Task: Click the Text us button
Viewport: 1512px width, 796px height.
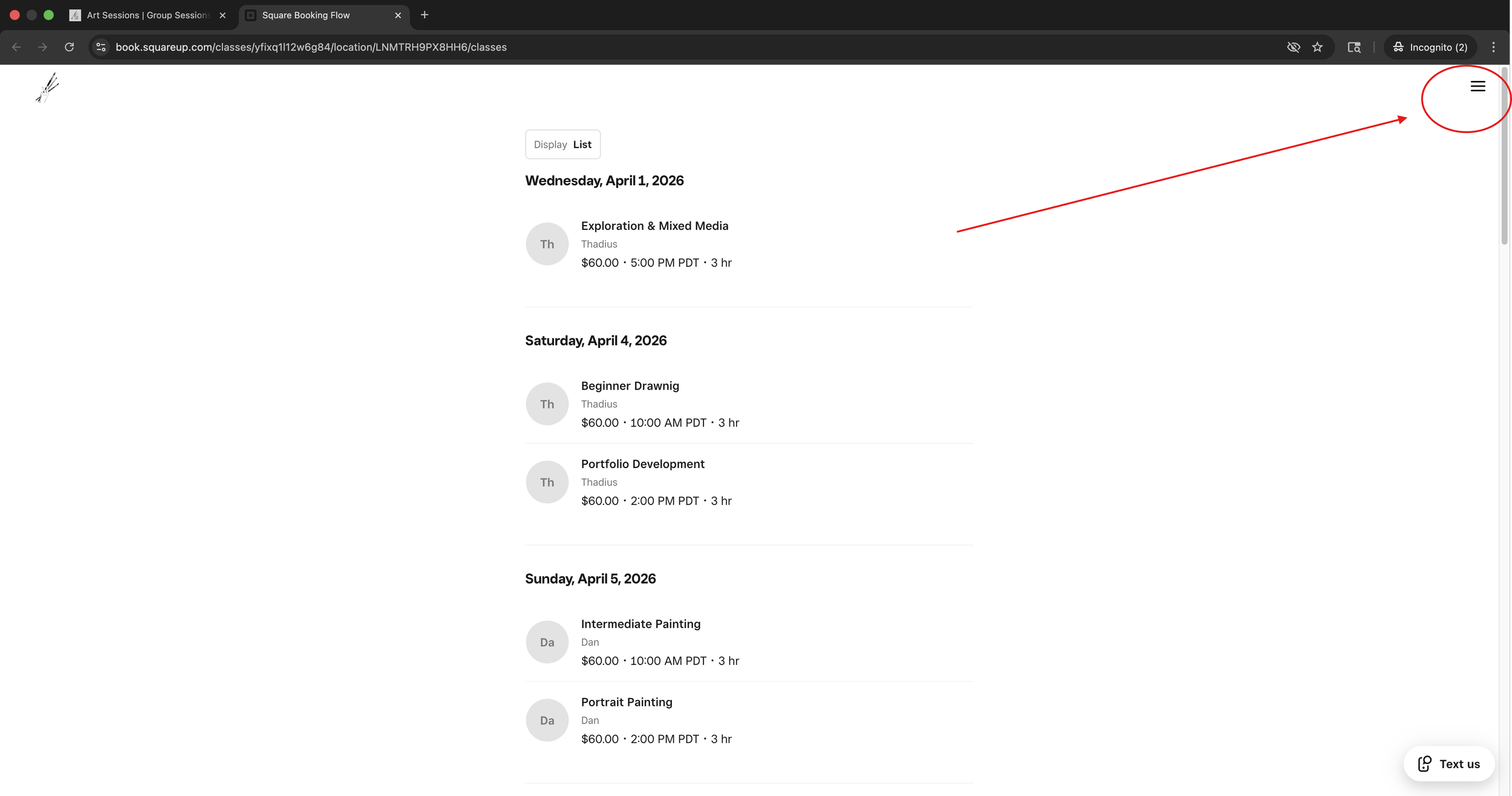Action: click(x=1448, y=763)
